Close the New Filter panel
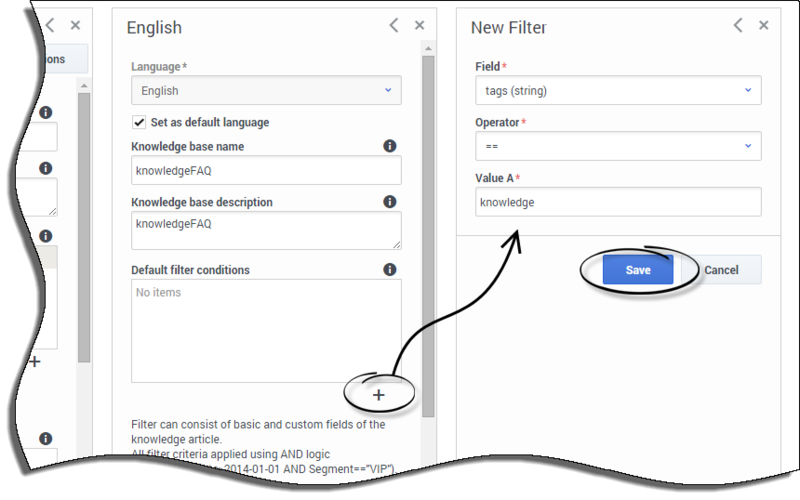The width and height of the screenshot is (800, 500). click(x=764, y=25)
